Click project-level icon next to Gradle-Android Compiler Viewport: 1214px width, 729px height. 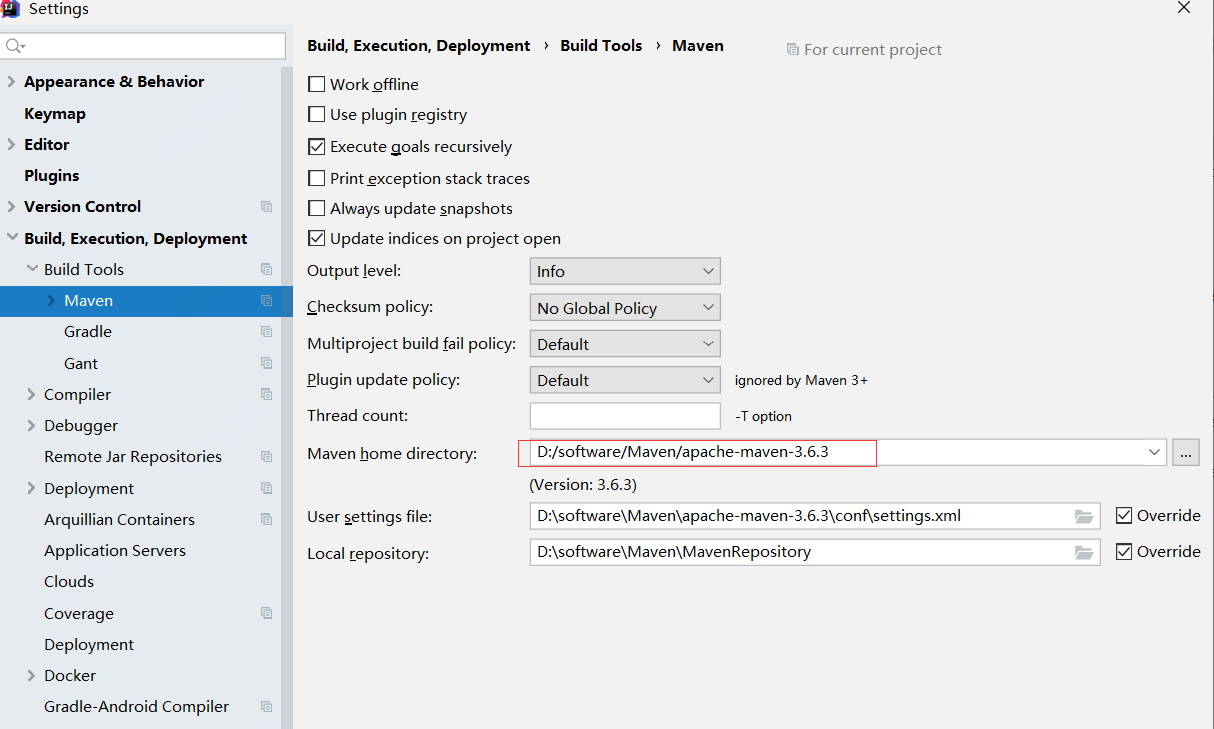[x=266, y=706]
